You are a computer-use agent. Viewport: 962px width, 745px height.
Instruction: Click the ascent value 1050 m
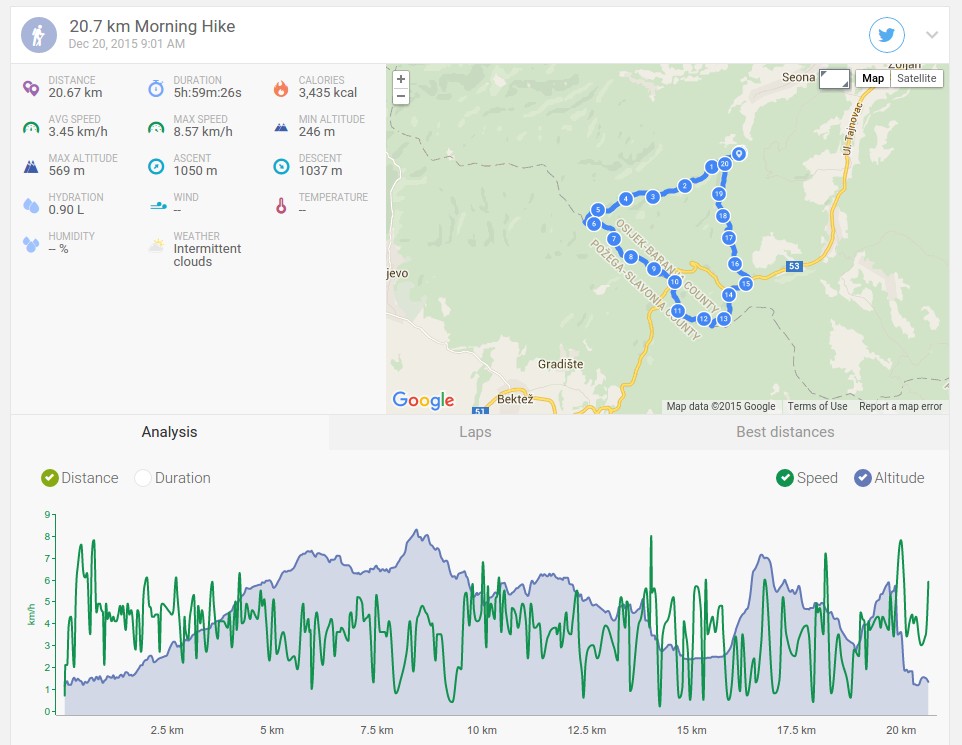pyautogui.click(x=195, y=171)
